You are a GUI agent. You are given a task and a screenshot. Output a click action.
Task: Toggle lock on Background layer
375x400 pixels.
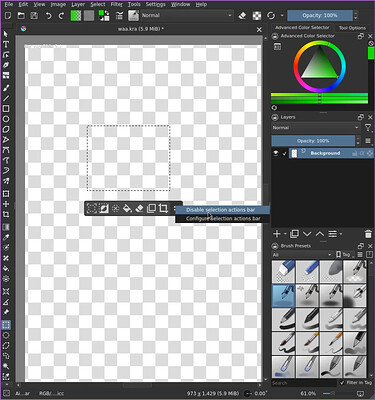click(x=355, y=153)
